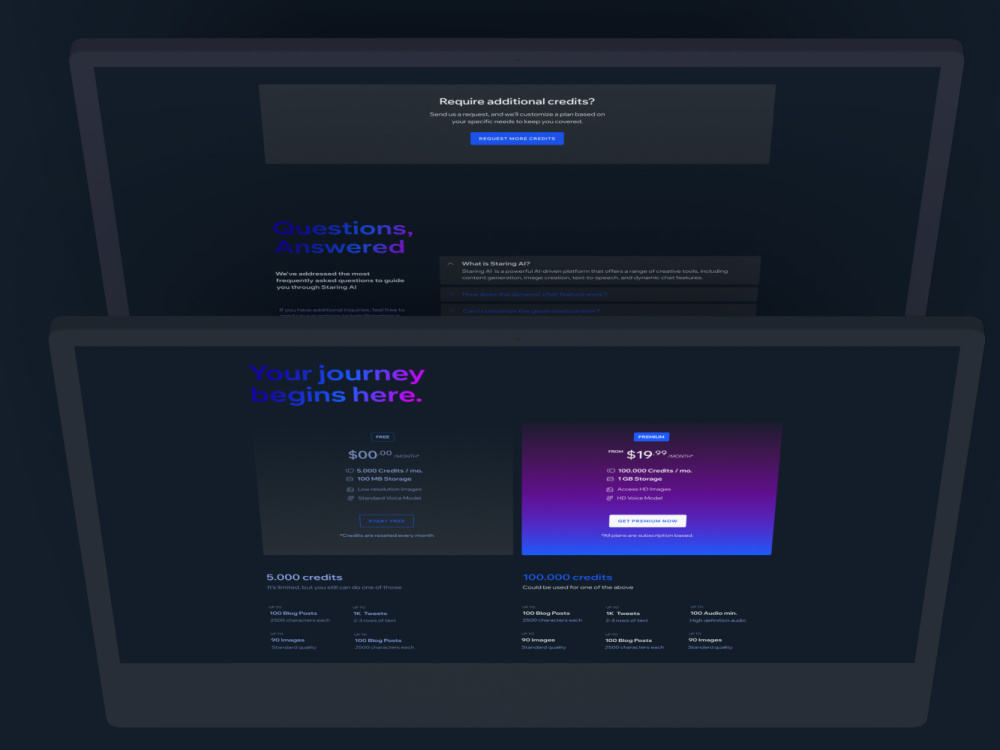
Task: Click '100 Audio min.' under 100.000 credits
Action: (714, 613)
